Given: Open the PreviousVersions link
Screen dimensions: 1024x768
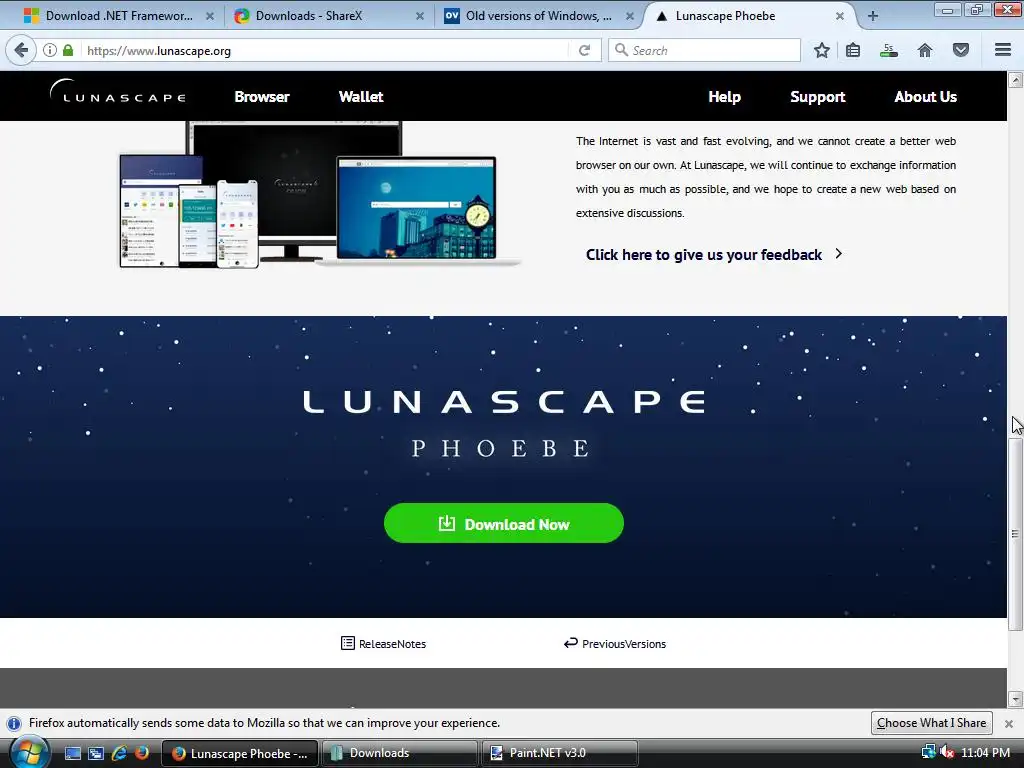Looking at the screenshot, I should [x=624, y=644].
